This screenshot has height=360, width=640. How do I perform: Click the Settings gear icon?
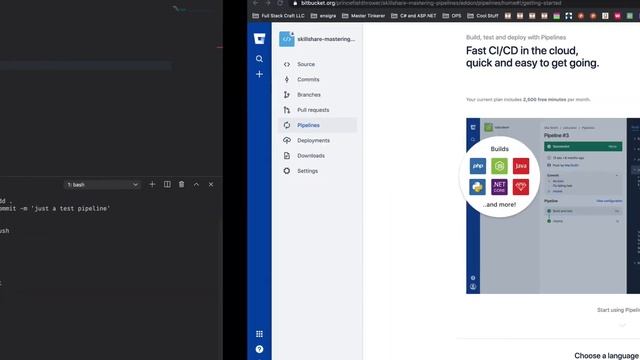click(x=287, y=171)
